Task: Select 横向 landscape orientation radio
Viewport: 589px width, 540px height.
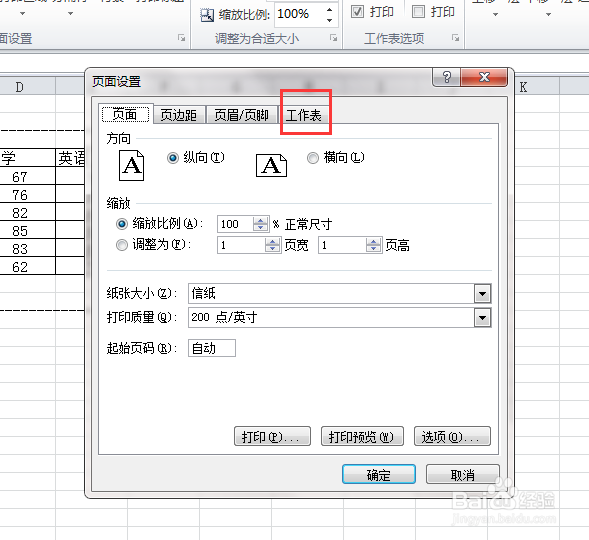Action: coord(313,158)
